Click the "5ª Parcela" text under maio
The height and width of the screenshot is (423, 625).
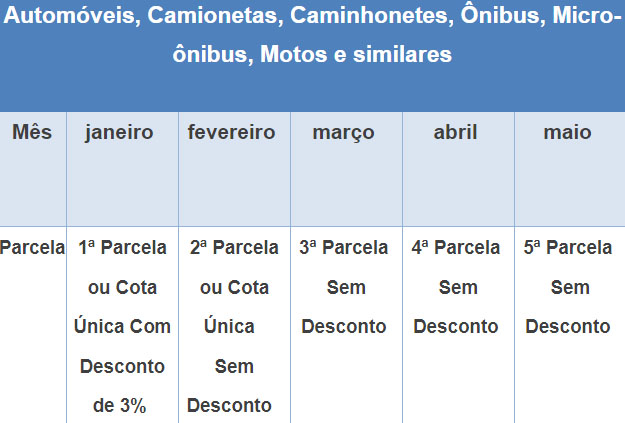pos(569,248)
